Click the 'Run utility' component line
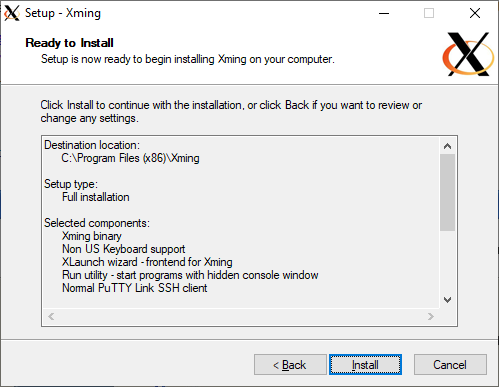This screenshot has width=499, height=387. point(190,275)
